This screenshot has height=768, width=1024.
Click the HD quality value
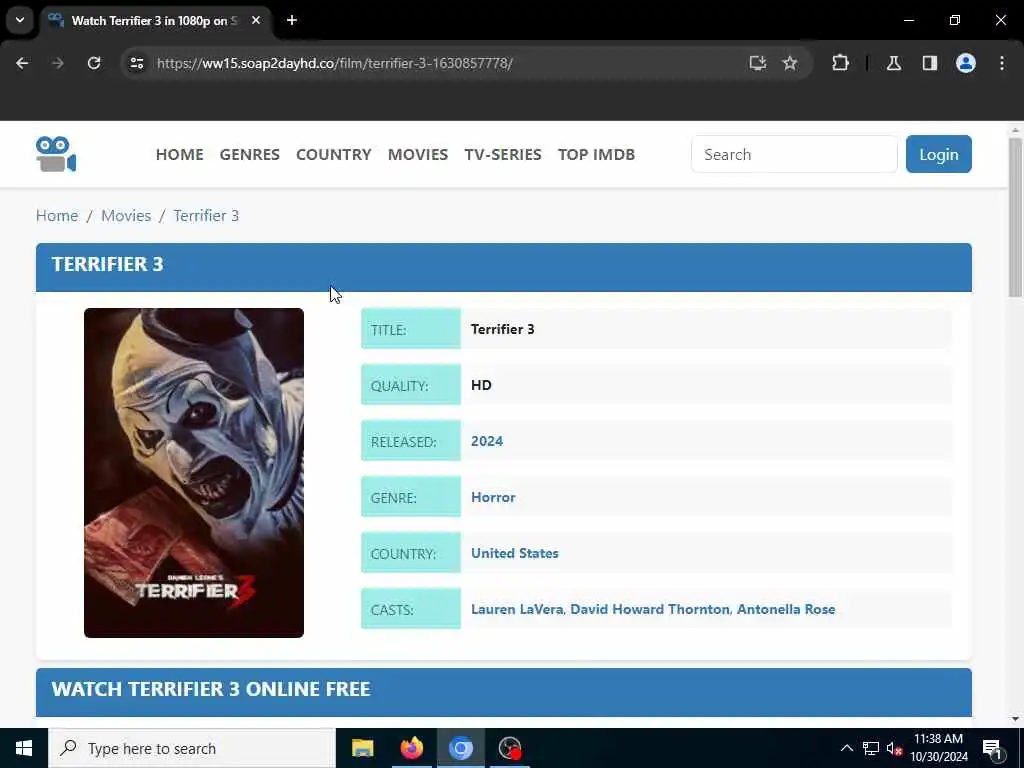(481, 385)
